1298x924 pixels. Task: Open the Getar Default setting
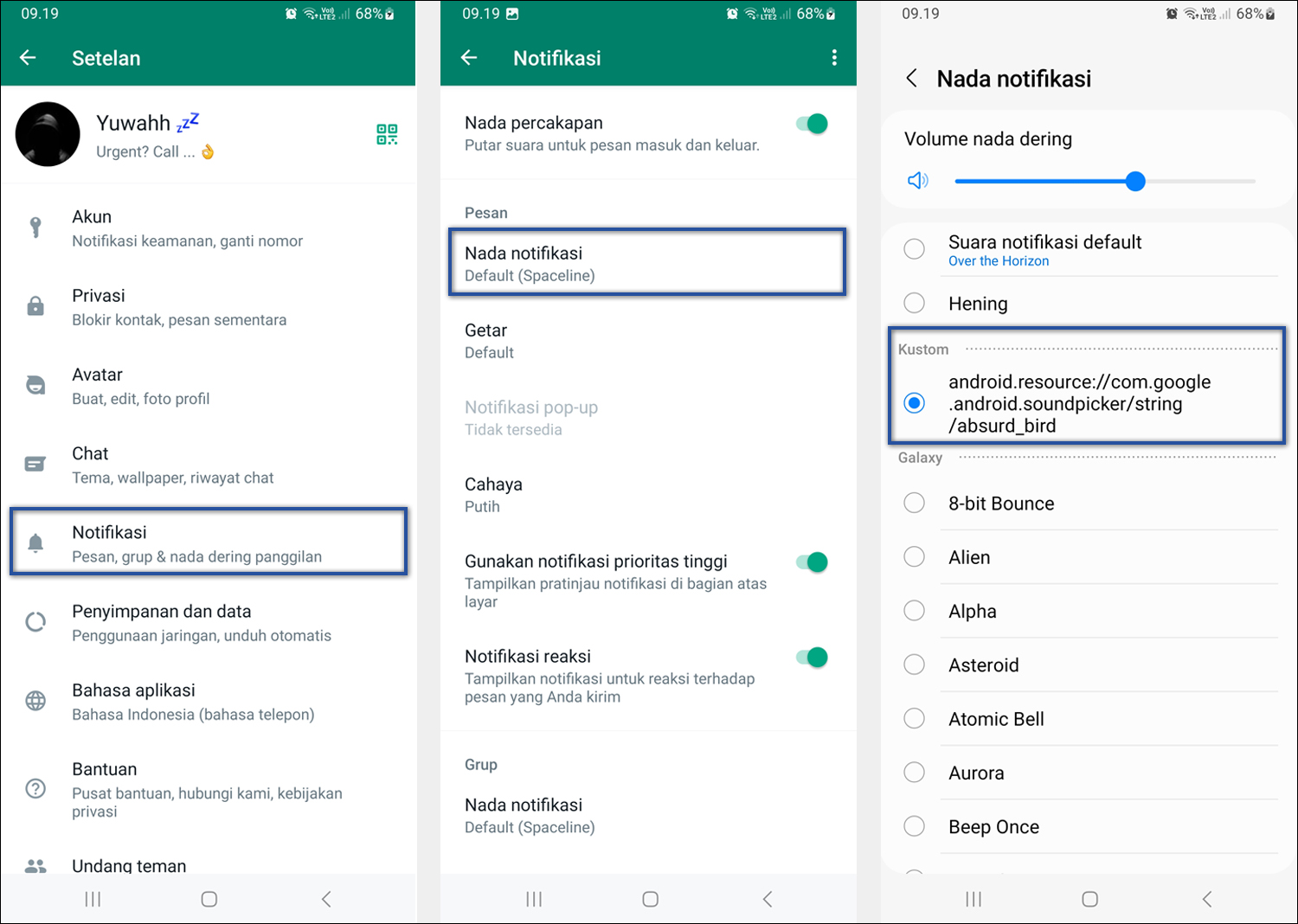pos(647,341)
